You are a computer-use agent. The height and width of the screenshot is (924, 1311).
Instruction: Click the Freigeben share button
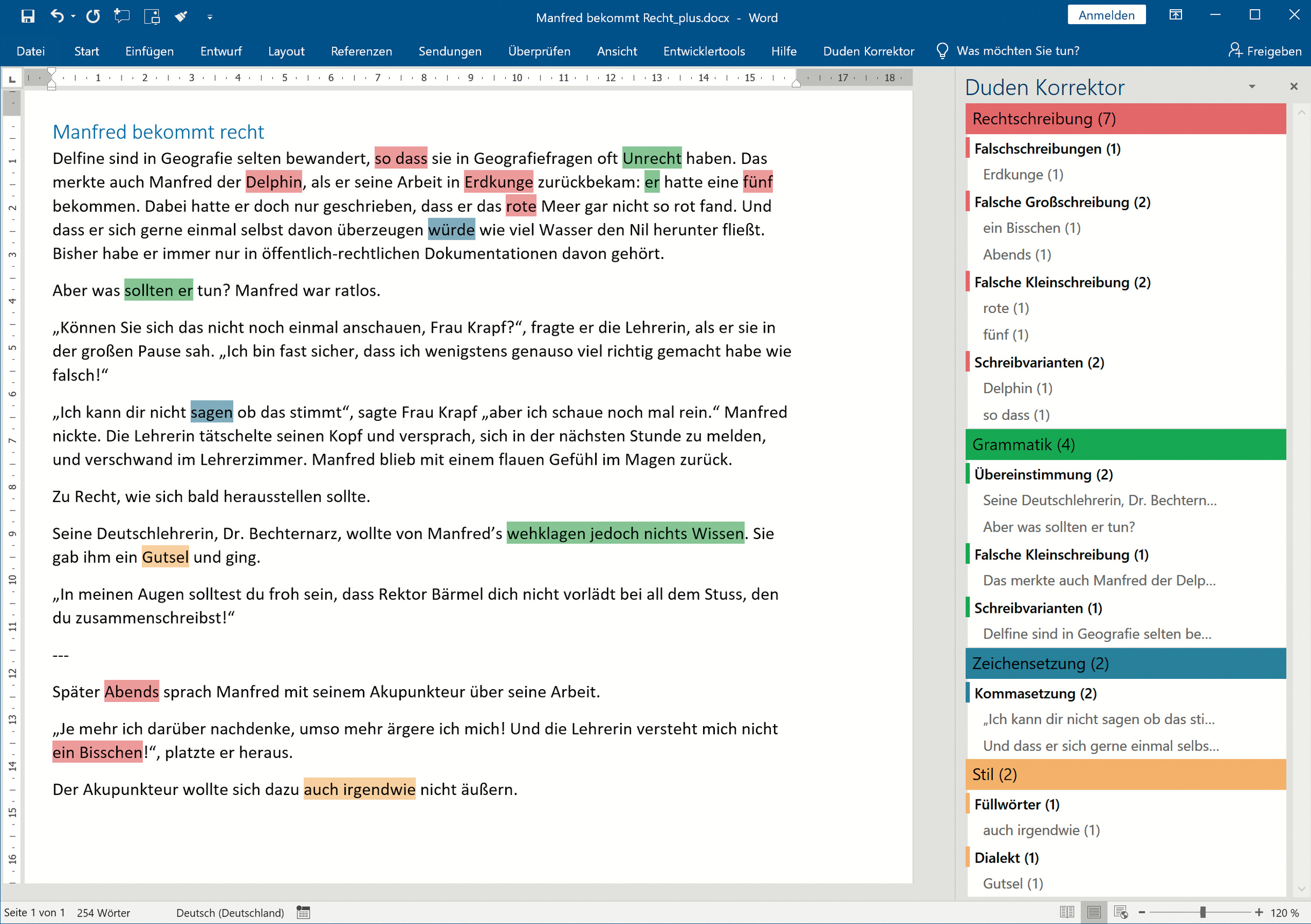pyautogui.click(x=1265, y=51)
